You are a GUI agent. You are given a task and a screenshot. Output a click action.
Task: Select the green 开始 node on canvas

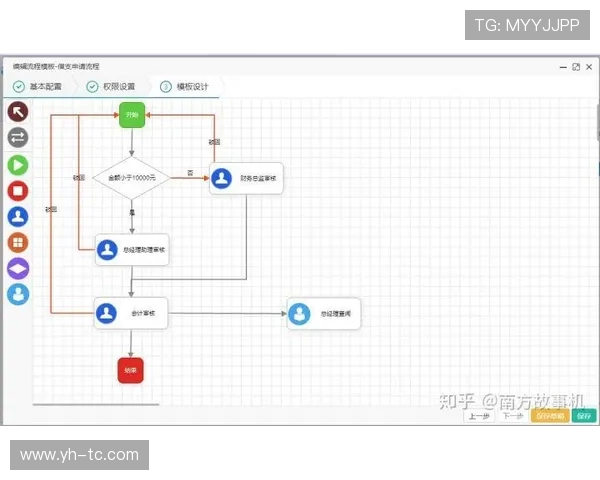pos(132,115)
